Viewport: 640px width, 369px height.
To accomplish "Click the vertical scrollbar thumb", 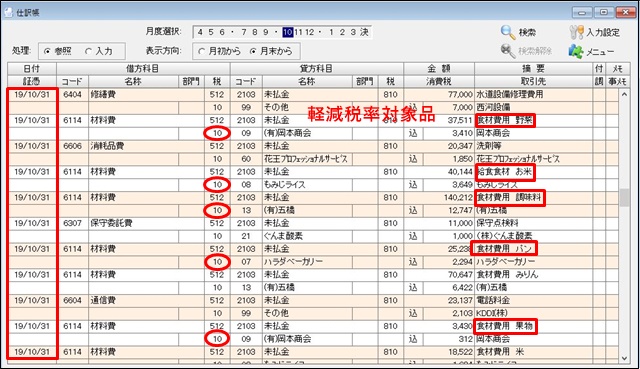I will [x=624, y=197].
